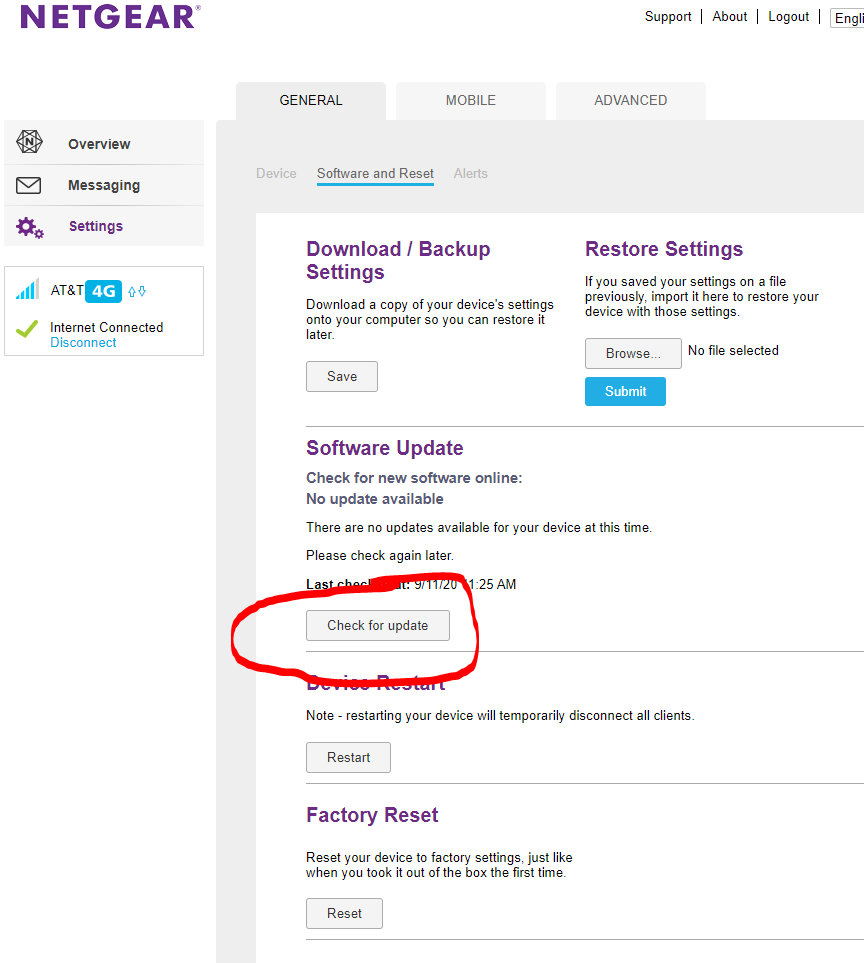The image size is (864, 963).
Task: Submit the restore settings file
Action: [x=625, y=391]
